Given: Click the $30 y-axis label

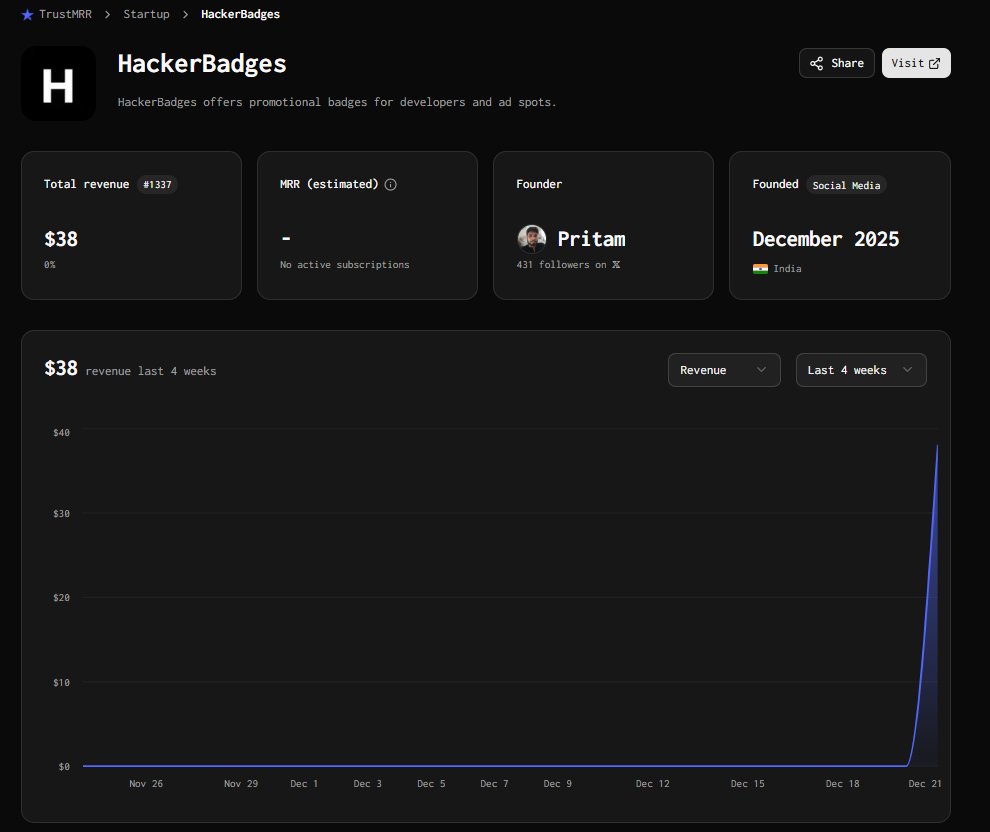Looking at the screenshot, I should [x=61, y=513].
